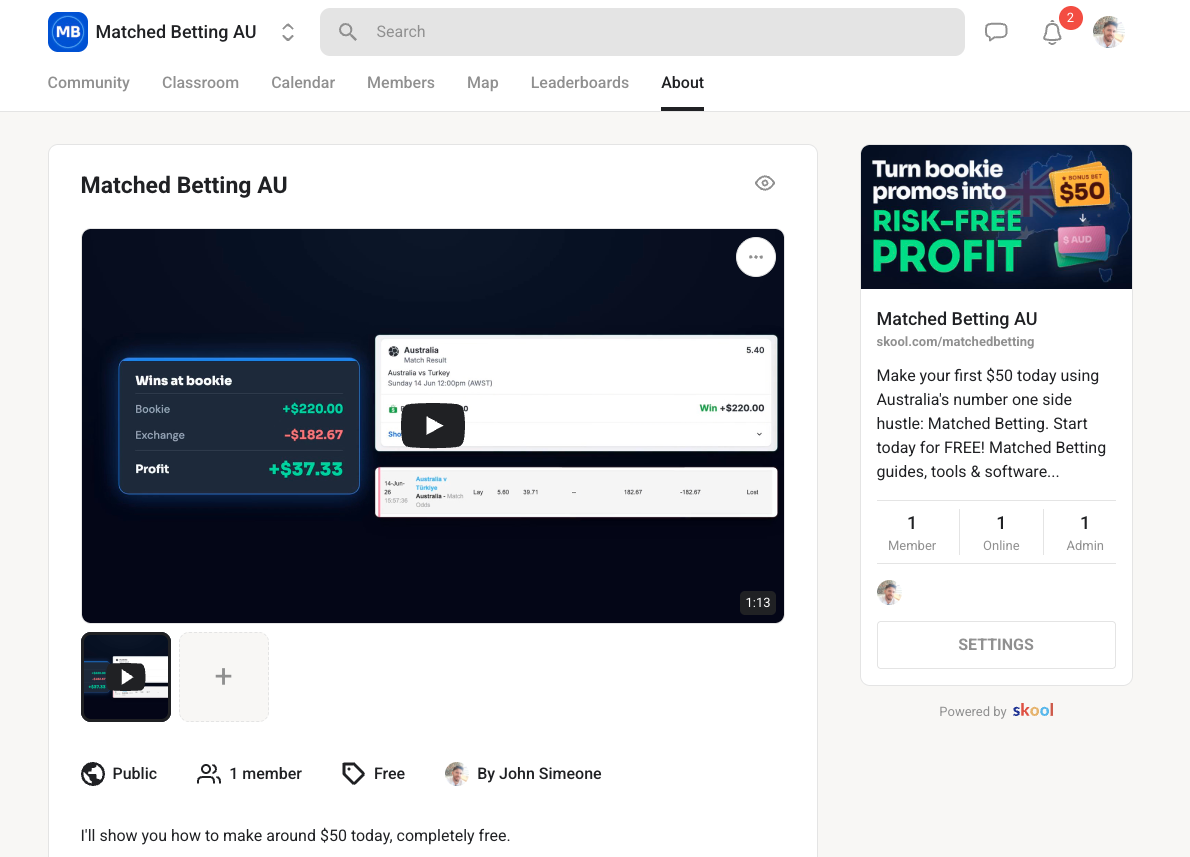Click the 'I'll show you how' description text
The width and height of the screenshot is (1190, 857).
(x=295, y=836)
